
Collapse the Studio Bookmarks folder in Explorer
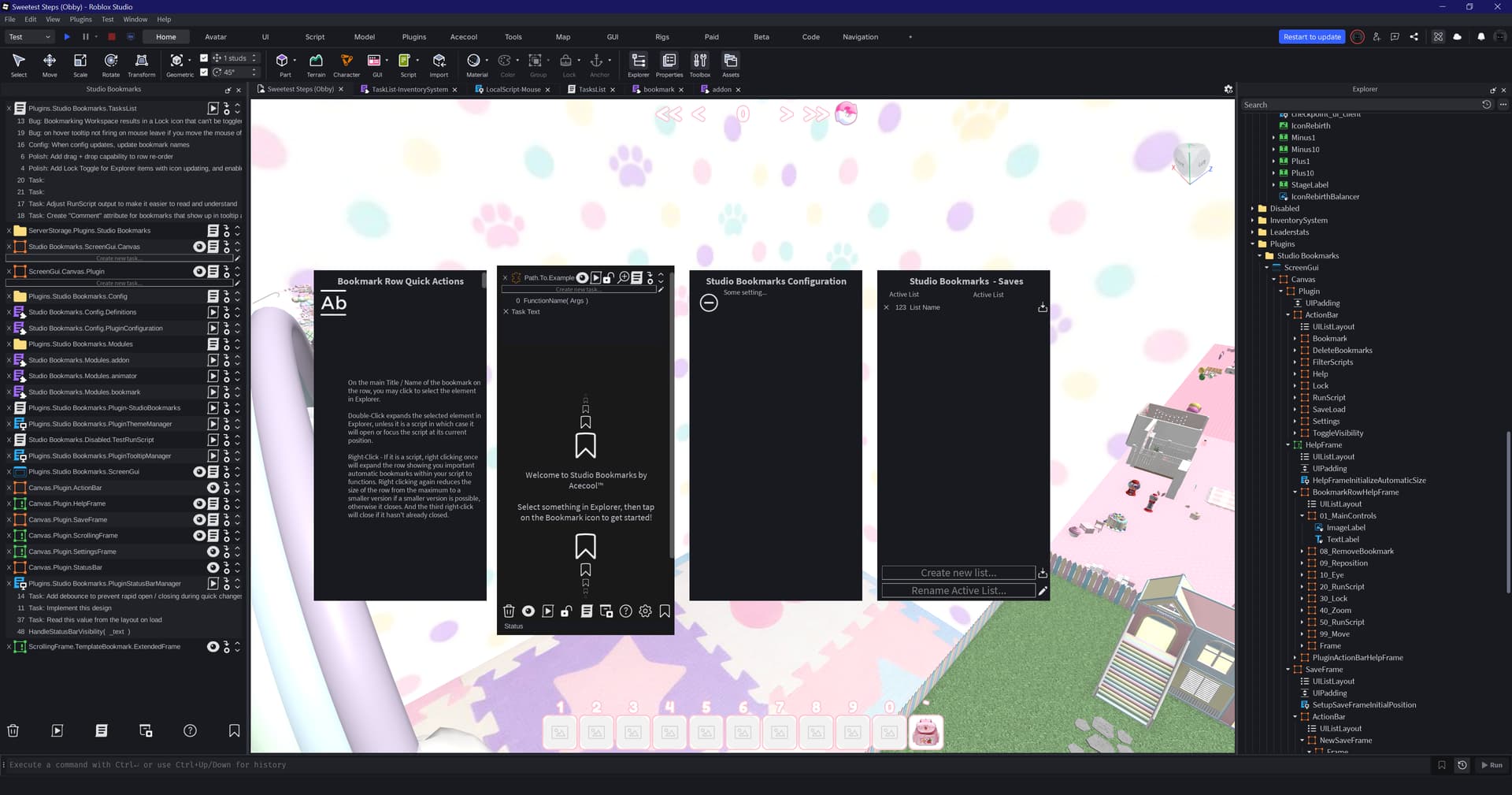pyautogui.click(x=1259, y=256)
